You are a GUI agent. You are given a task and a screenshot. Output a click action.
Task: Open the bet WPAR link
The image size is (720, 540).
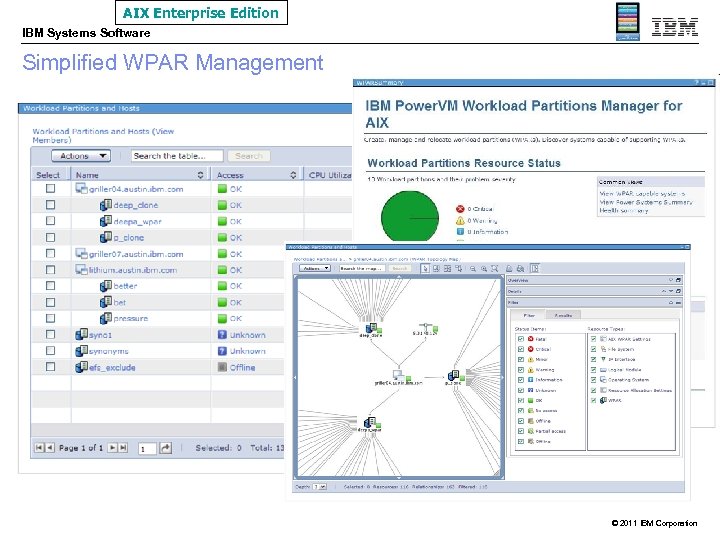[x=120, y=302]
